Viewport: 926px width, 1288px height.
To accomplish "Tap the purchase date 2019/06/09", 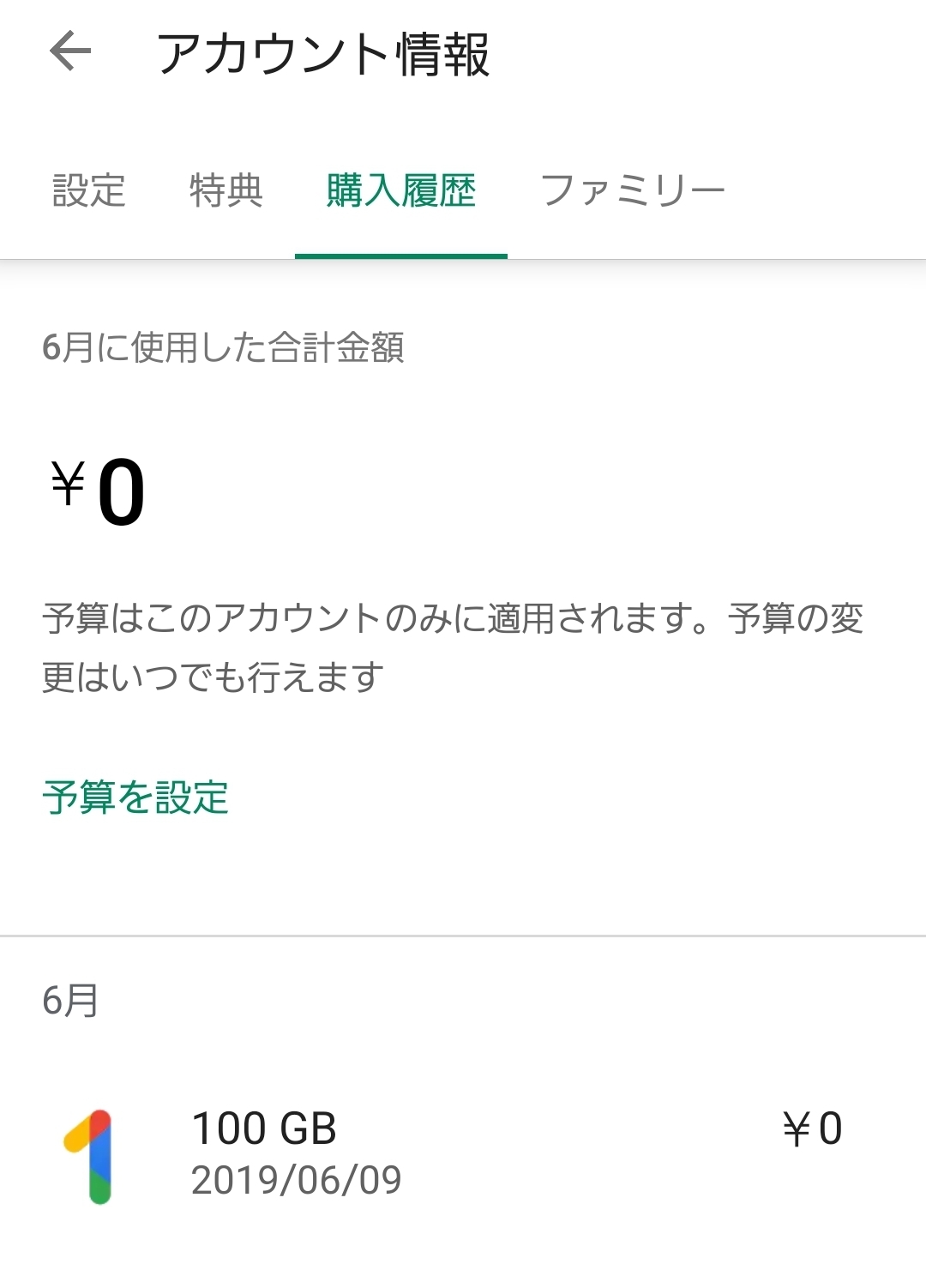I will (296, 1180).
